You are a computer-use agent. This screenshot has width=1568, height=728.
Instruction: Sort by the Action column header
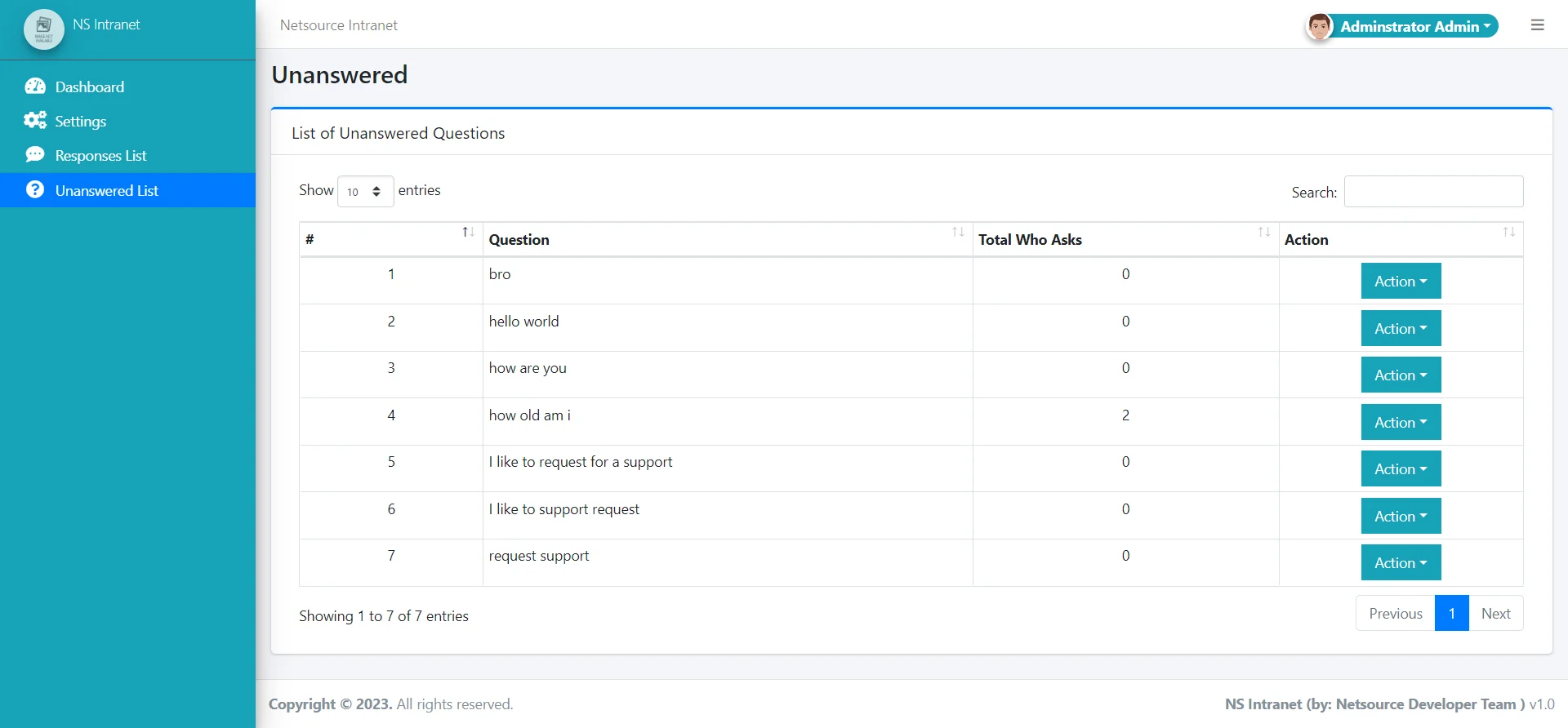pos(1306,240)
